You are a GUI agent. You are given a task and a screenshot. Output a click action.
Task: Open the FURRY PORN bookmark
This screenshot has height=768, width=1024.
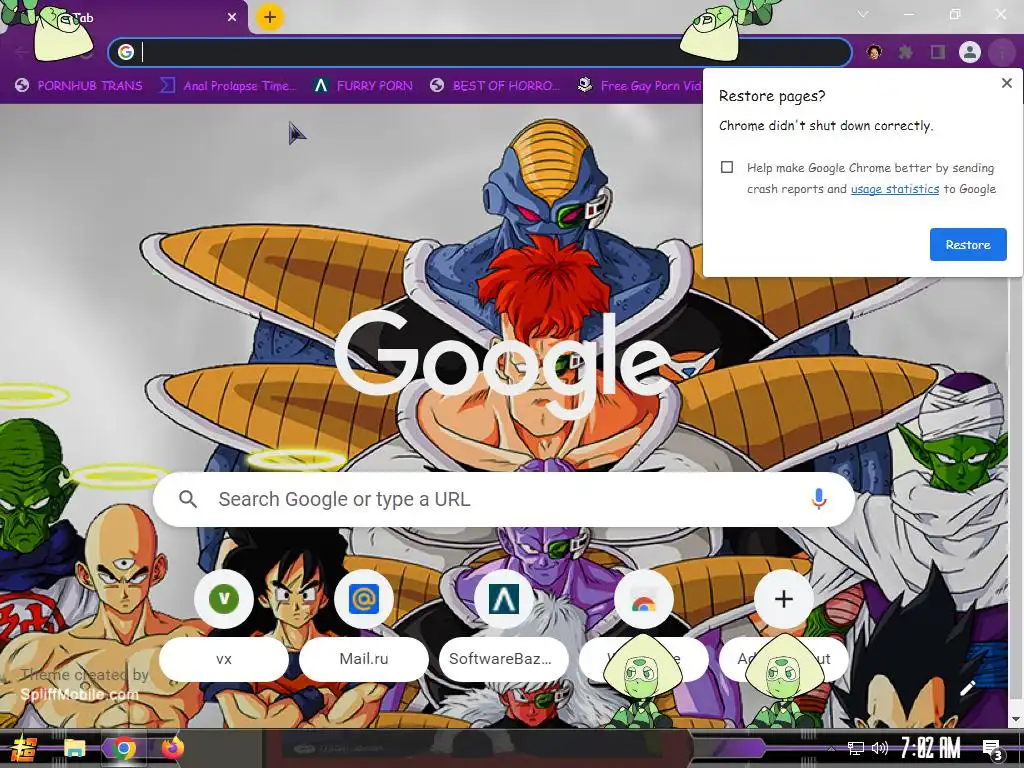coord(363,86)
